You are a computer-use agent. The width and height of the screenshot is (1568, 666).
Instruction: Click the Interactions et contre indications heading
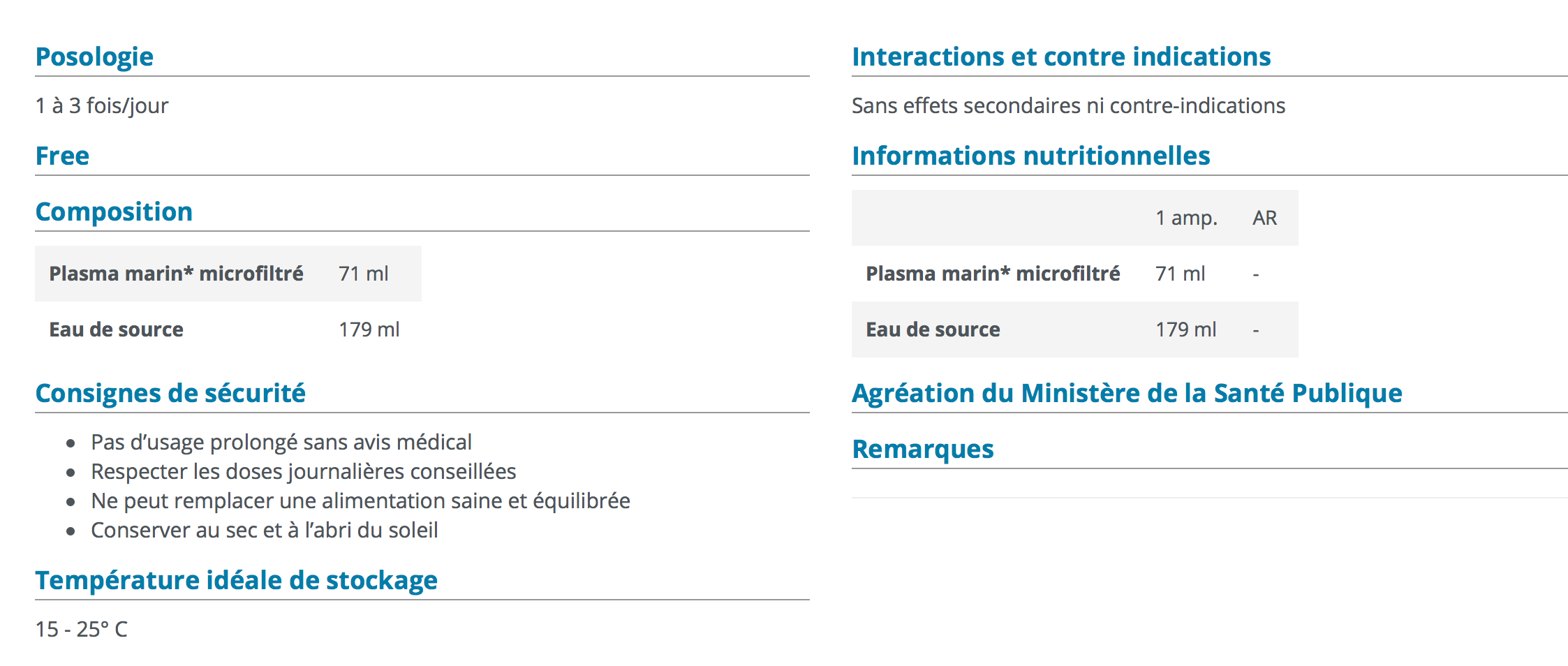(x=1061, y=57)
